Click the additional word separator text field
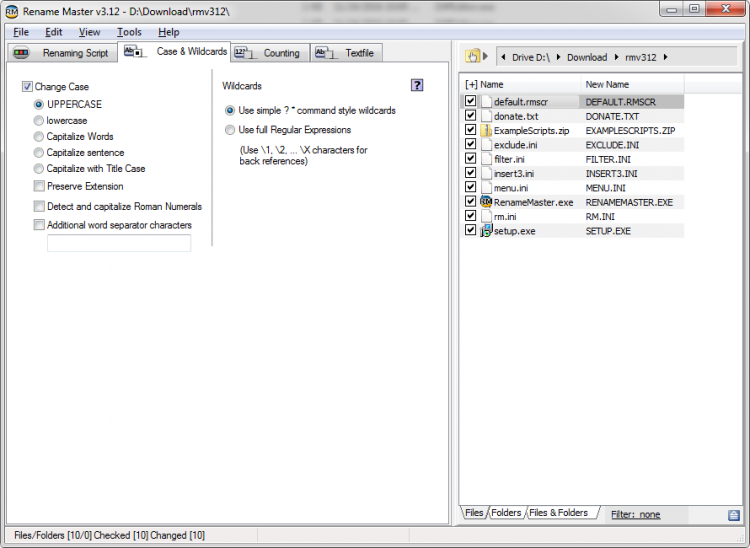The width and height of the screenshot is (750, 548). click(119, 243)
